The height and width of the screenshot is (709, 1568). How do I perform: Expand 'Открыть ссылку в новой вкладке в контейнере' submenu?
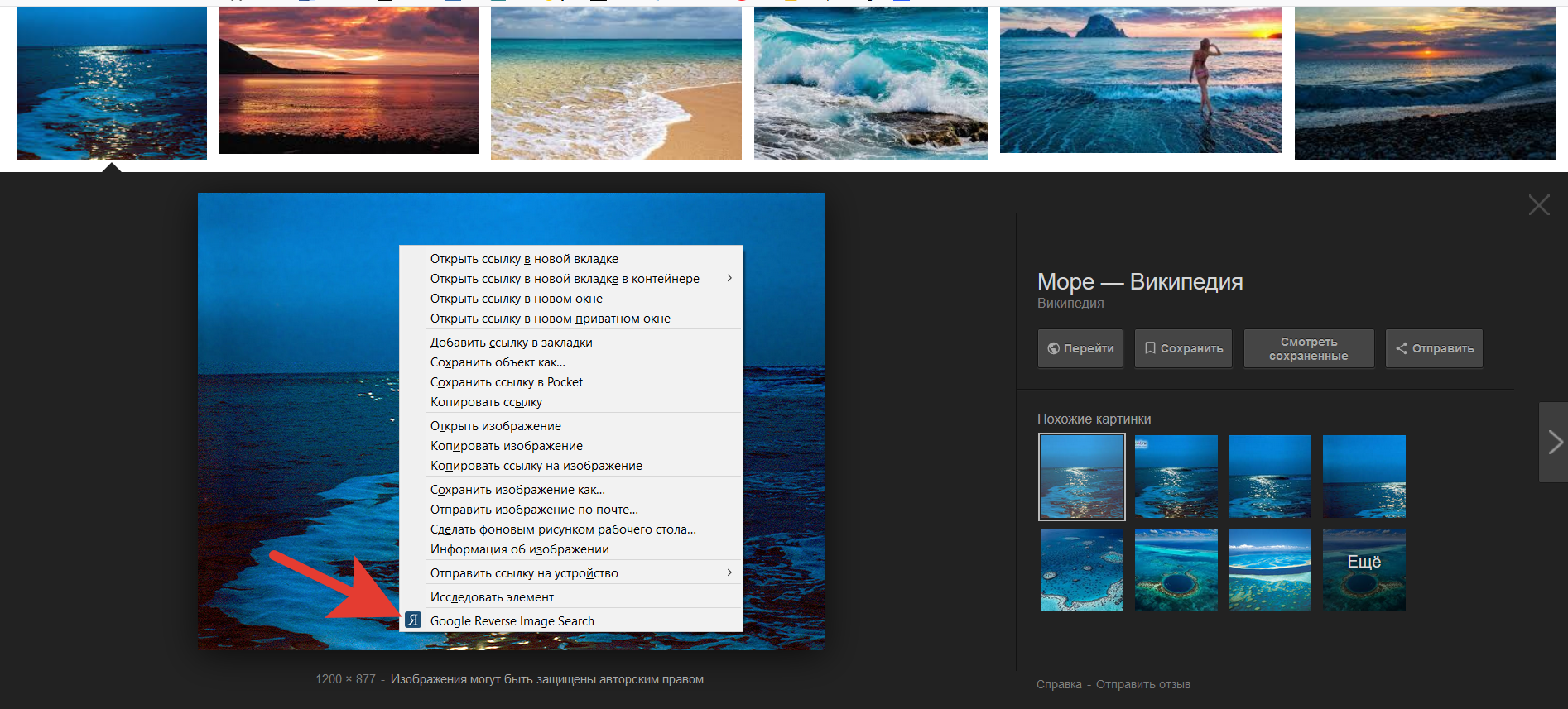coord(729,279)
